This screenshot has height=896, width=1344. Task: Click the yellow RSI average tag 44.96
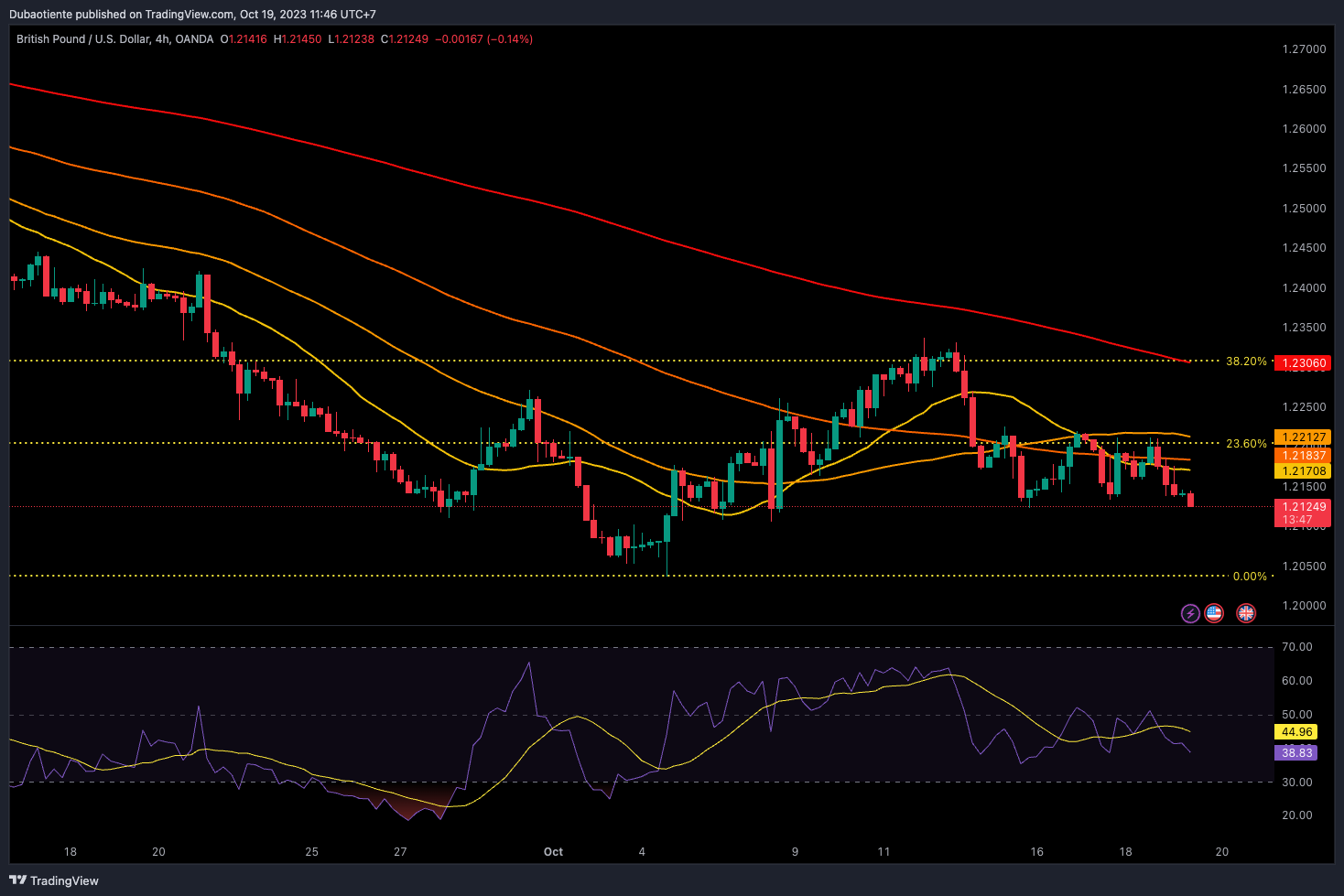click(x=1296, y=732)
